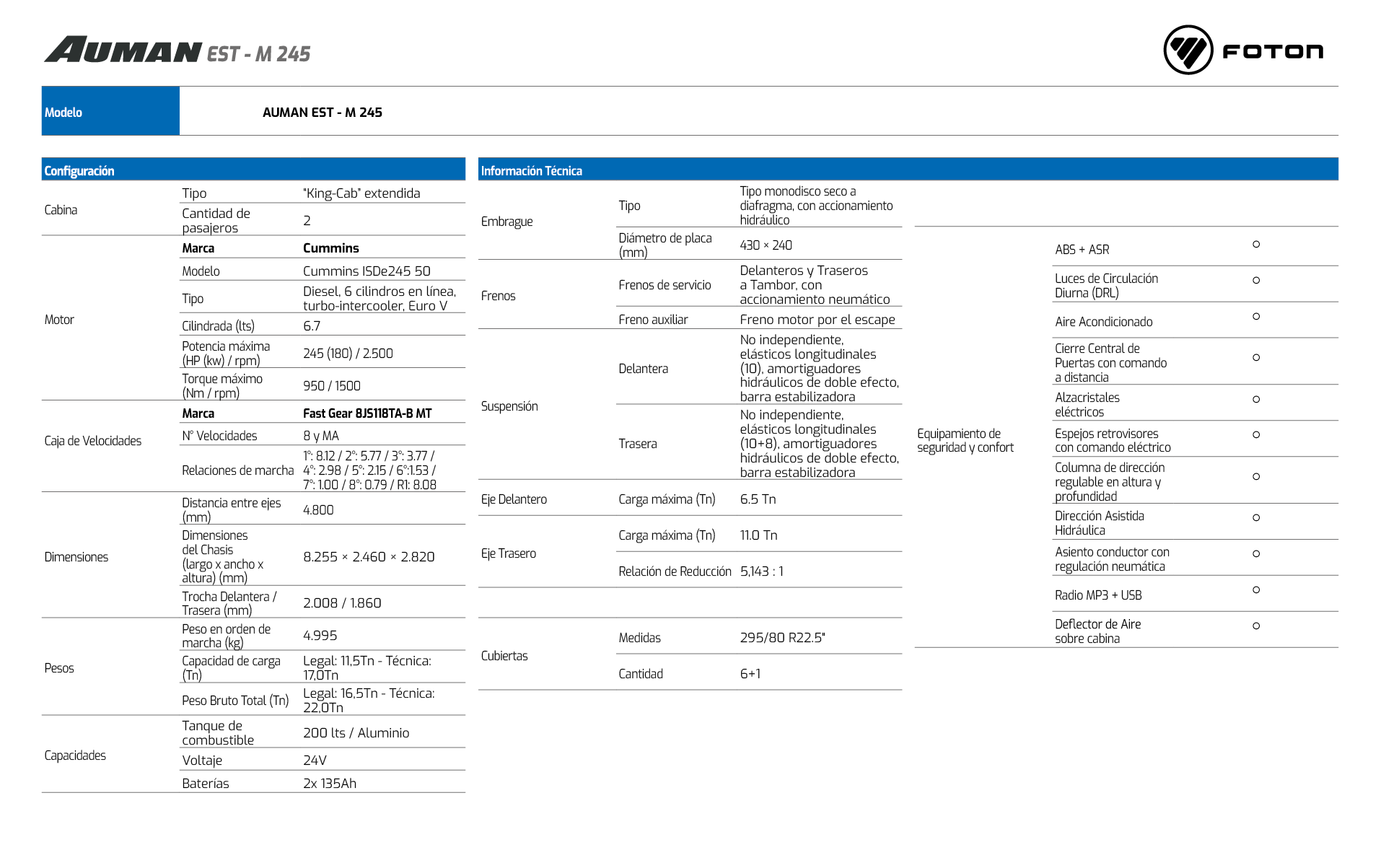The width and height of the screenshot is (1386, 868).
Task: Click the blue Modelo label cell
Action: (x=110, y=111)
